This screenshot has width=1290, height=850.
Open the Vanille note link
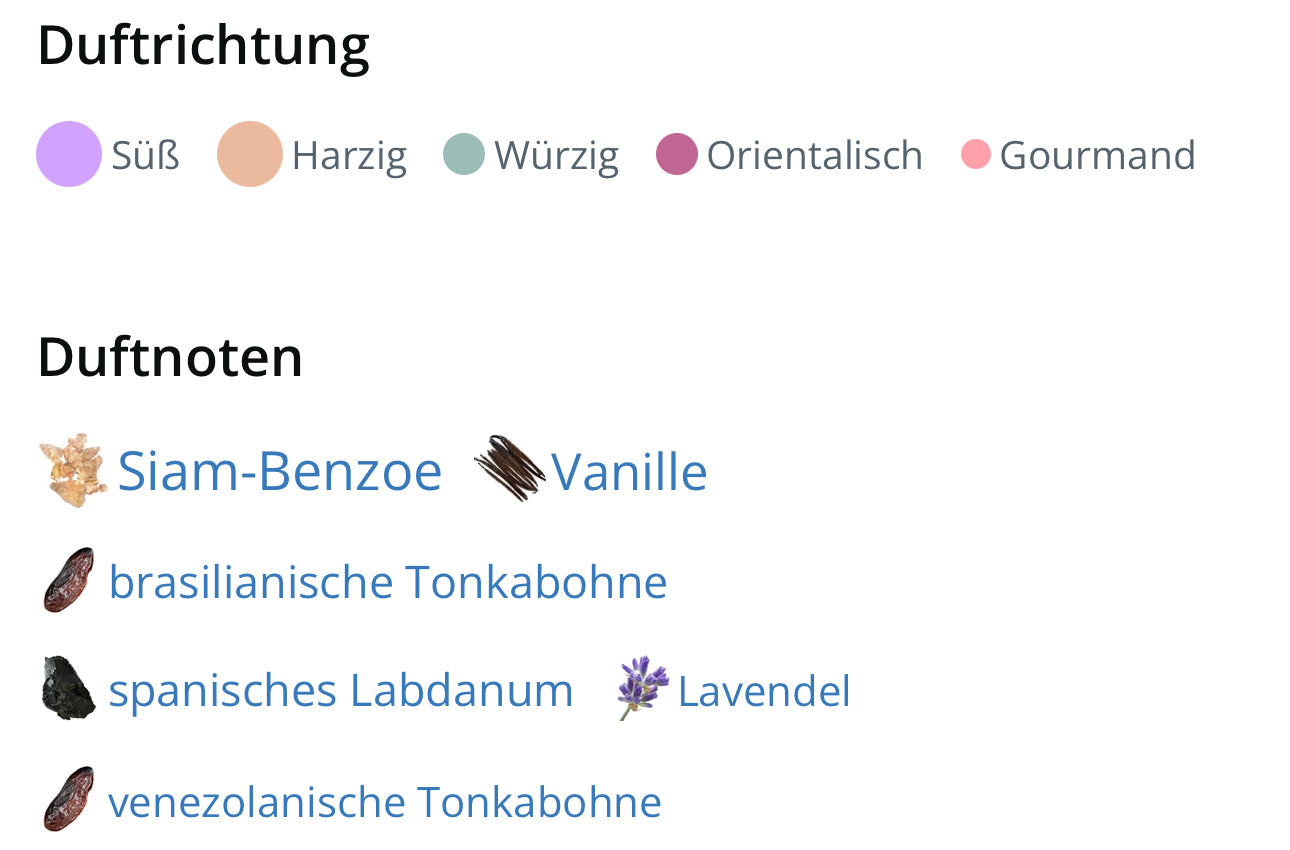click(x=629, y=471)
